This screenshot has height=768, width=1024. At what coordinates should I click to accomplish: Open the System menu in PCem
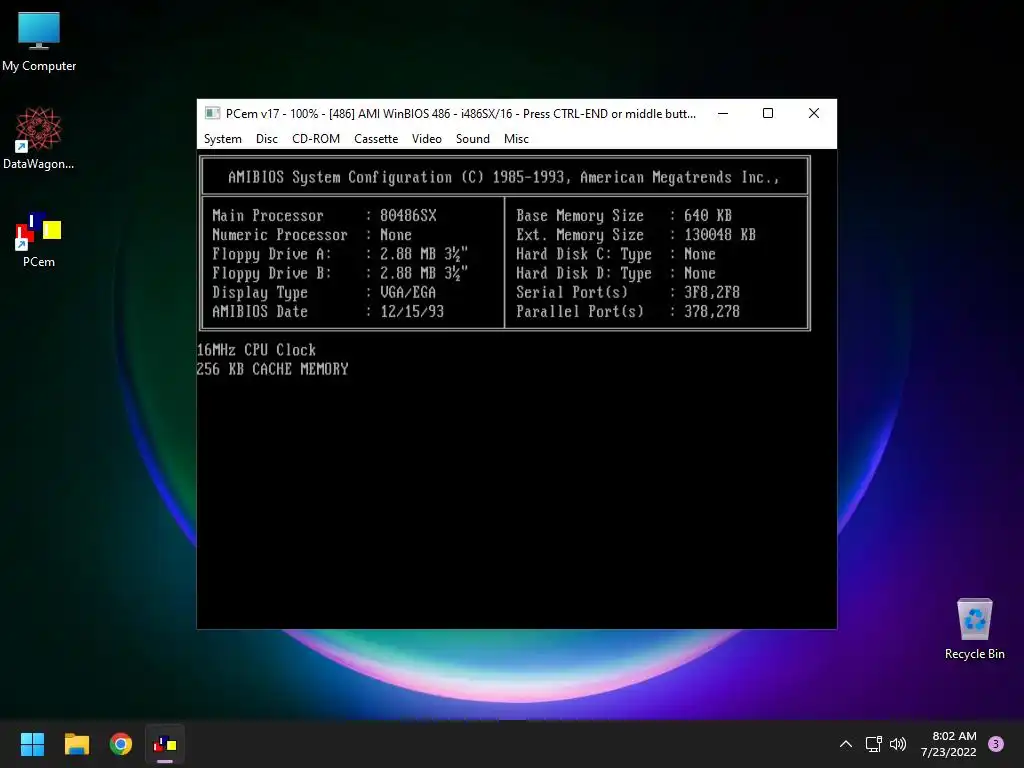[223, 138]
